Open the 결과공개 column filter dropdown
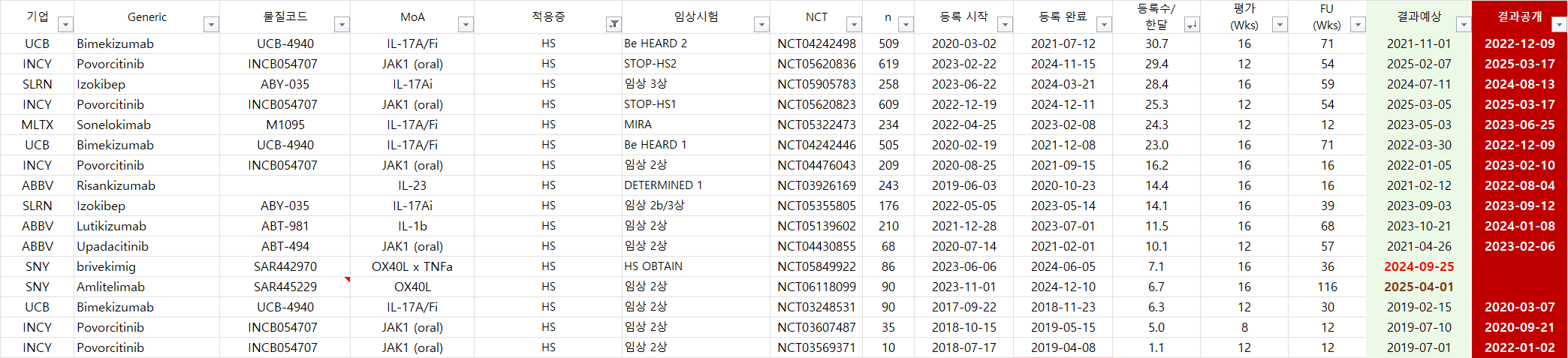This screenshot has height=358, width=1568. click(x=1560, y=25)
